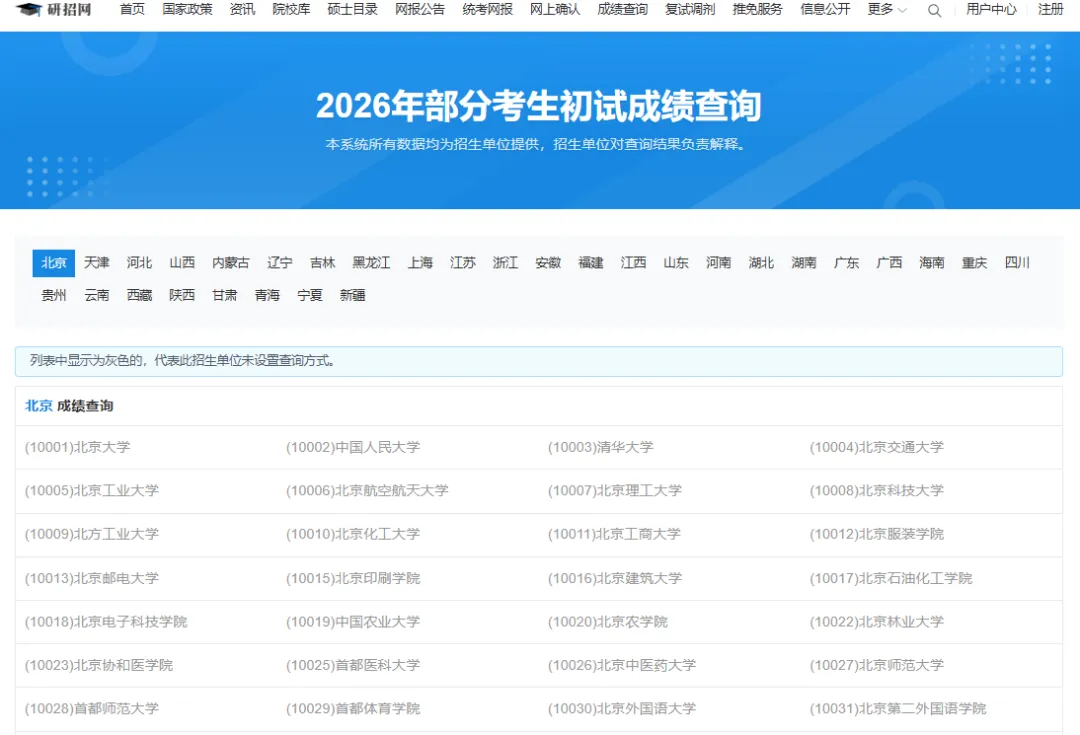This screenshot has height=735, width=1080.
Task: Open the 网报公告 navigation item
Action: [420, 10]
